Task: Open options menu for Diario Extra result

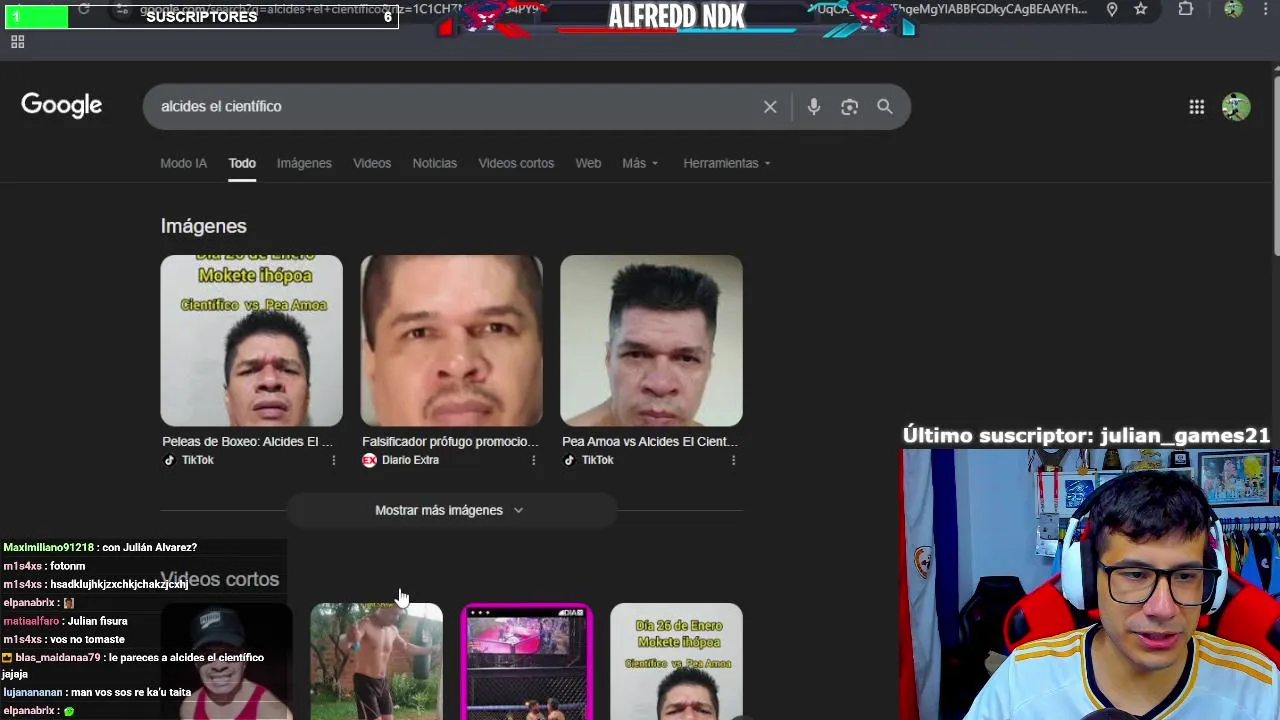Action: pyautogui.click(x=533, y=460)
